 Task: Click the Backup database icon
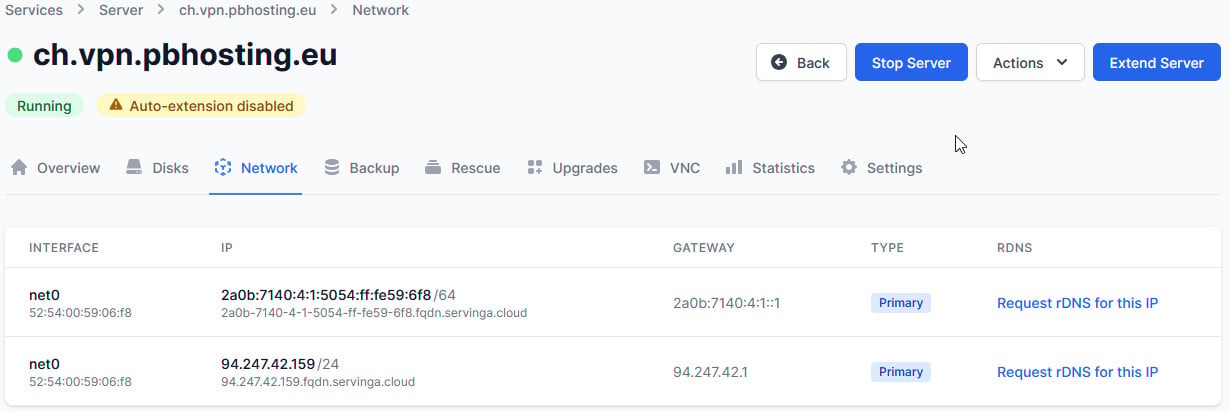(332, 168)
